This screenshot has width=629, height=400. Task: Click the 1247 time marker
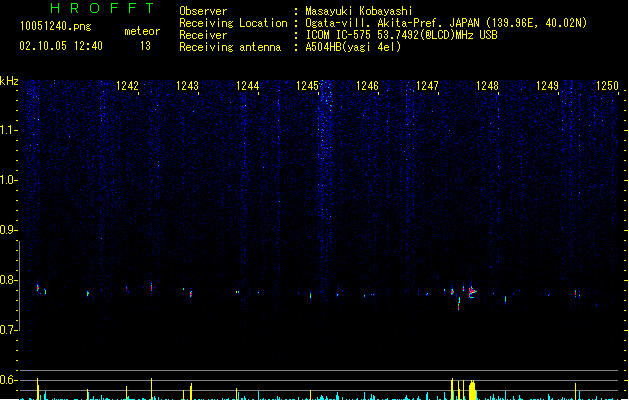point(427,86)
